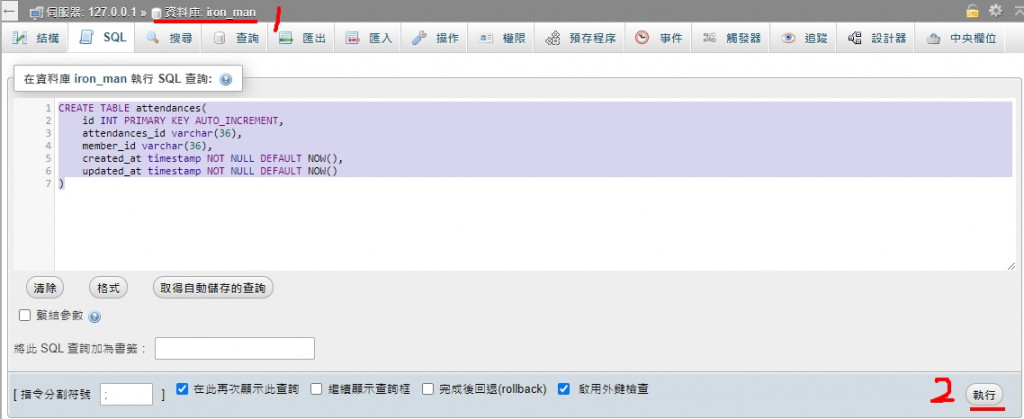Click the SQL bookmark name field
Screen dimensions: 1024x419
234,349
